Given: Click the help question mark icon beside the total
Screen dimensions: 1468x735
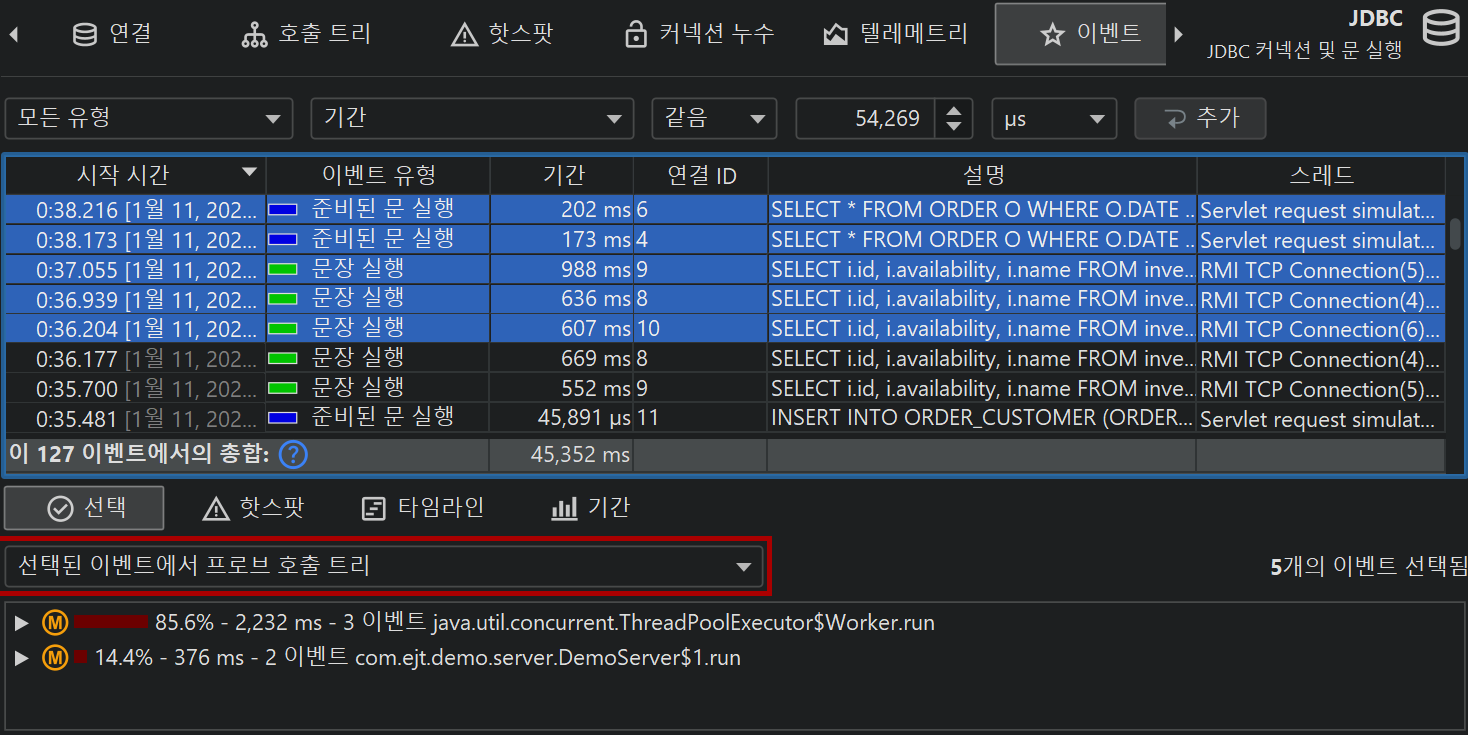Looking at the screenshot, I should pos(293,455).
